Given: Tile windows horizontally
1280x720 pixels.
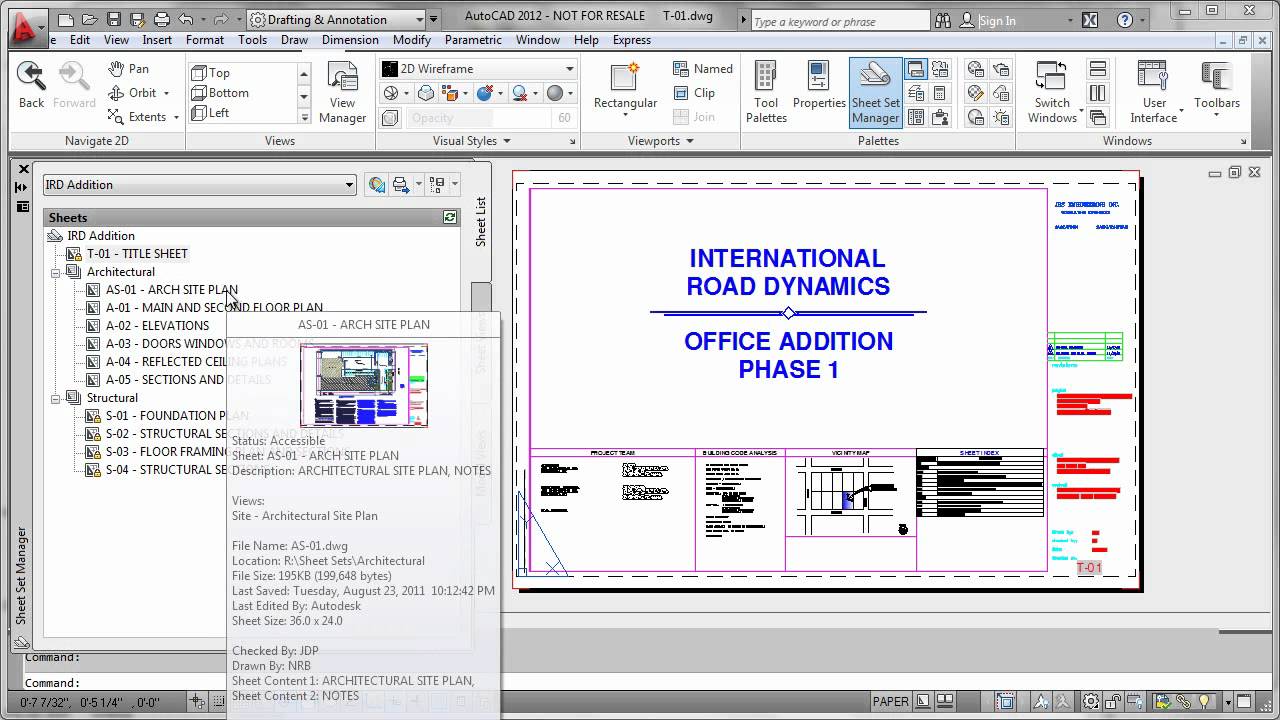Looking at the screenshot, I should coord(1098,69).
